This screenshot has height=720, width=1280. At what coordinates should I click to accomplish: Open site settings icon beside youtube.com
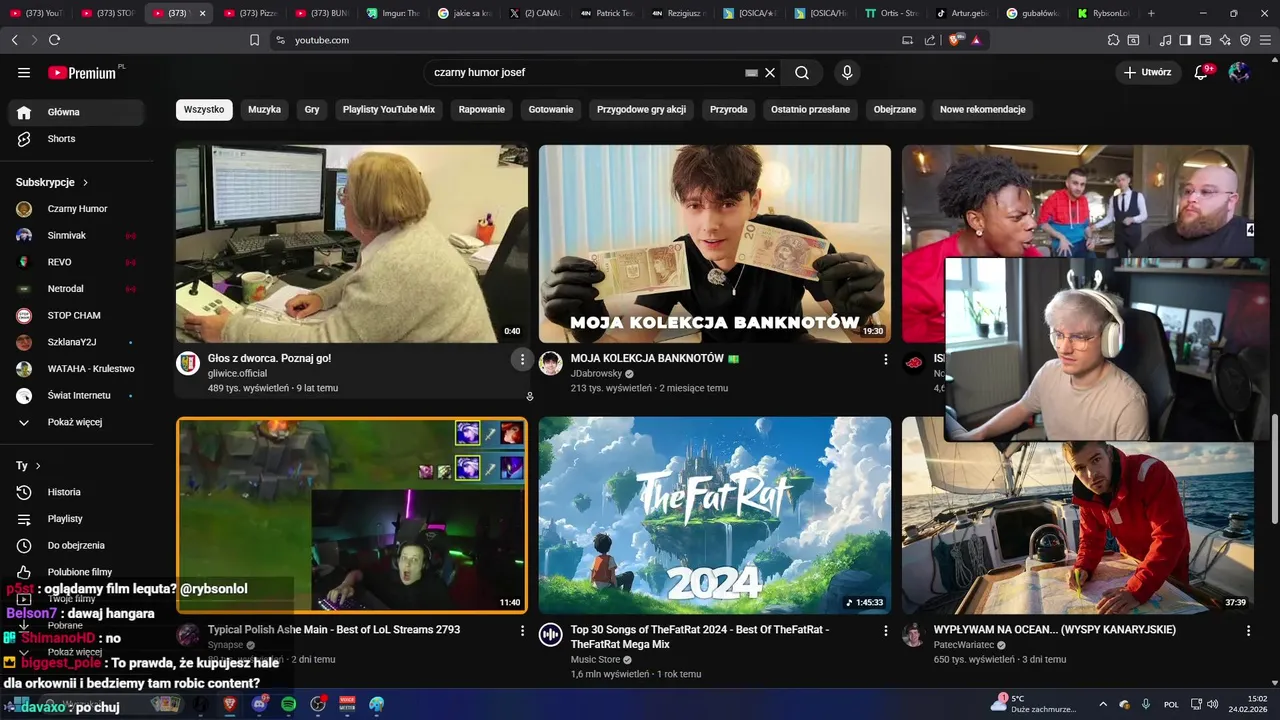coord(280,40)
